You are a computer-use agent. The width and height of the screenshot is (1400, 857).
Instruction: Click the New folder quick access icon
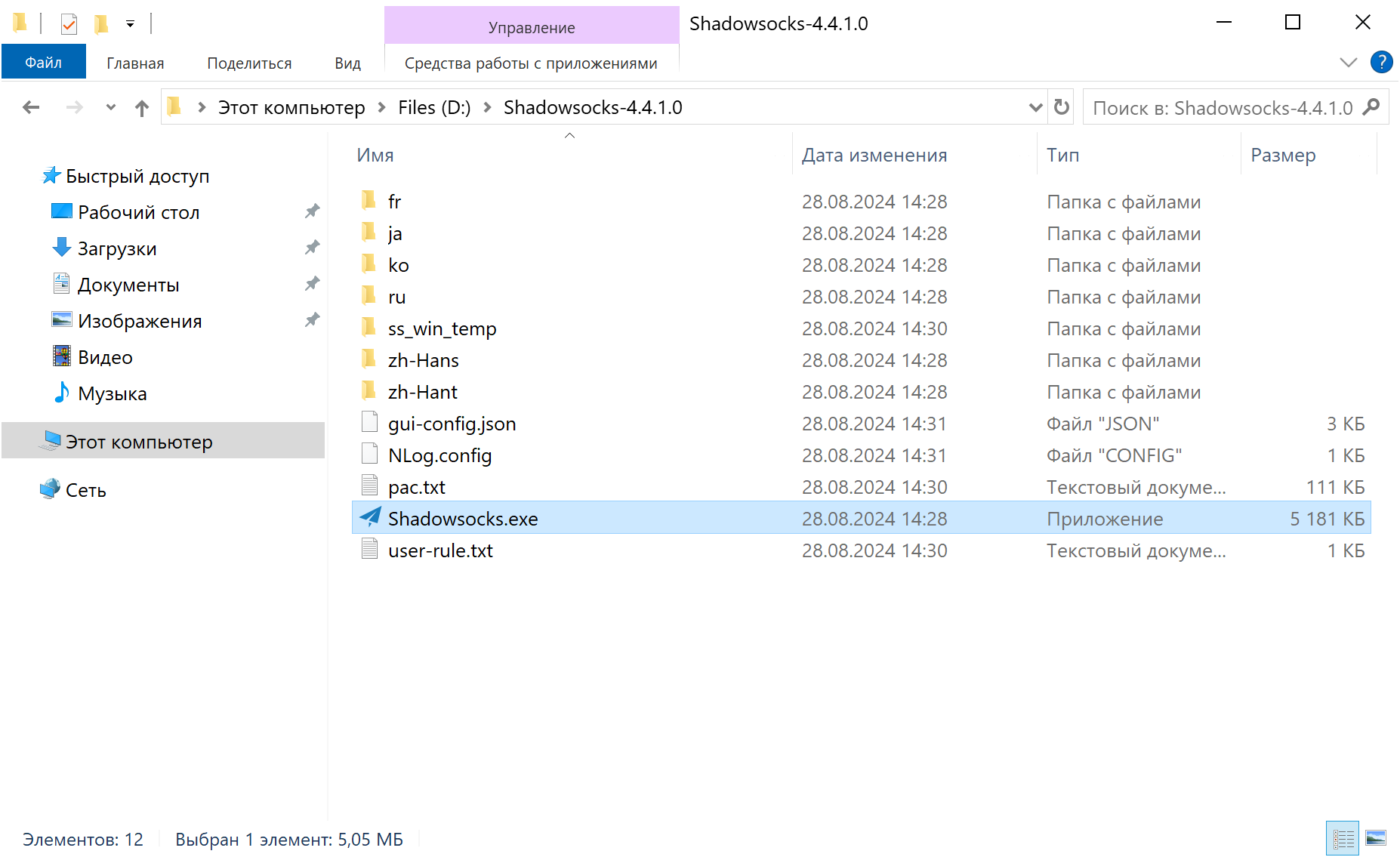click(x=100, y=24)
